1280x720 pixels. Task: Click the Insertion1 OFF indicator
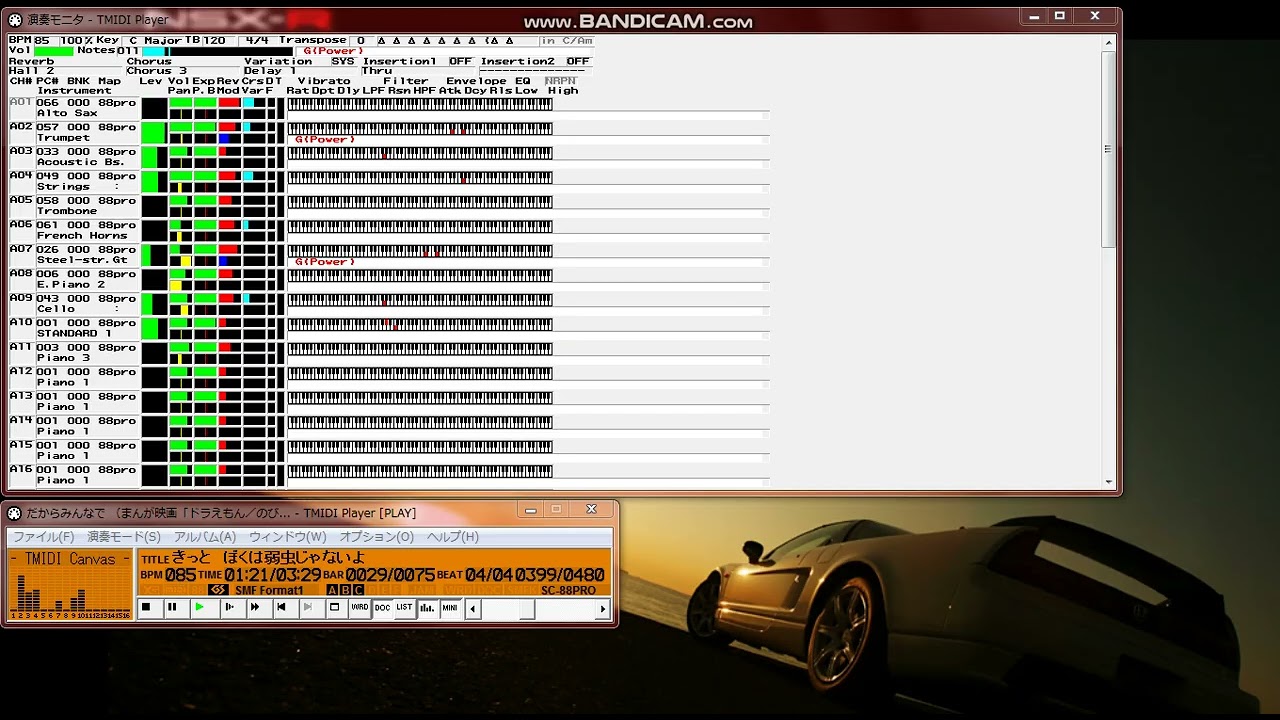(460, 61)
